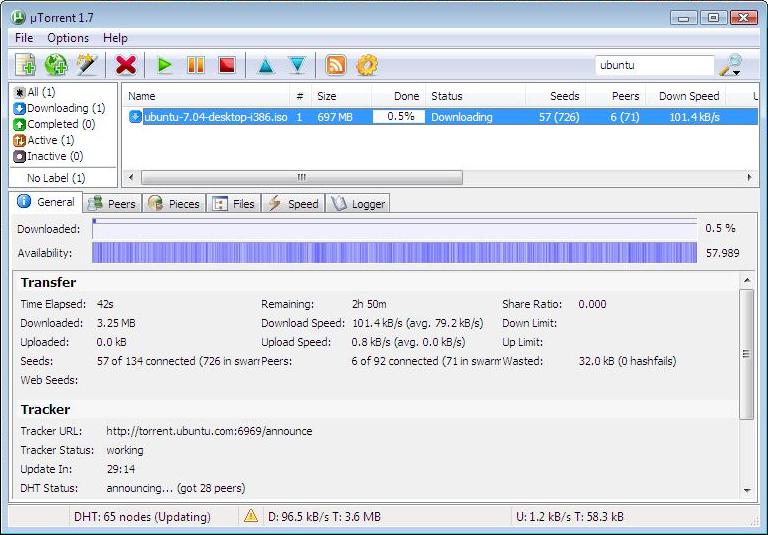Open Preferences via the gear icon
This screenshot has width=768, height=535.
(x=367, y=65)
